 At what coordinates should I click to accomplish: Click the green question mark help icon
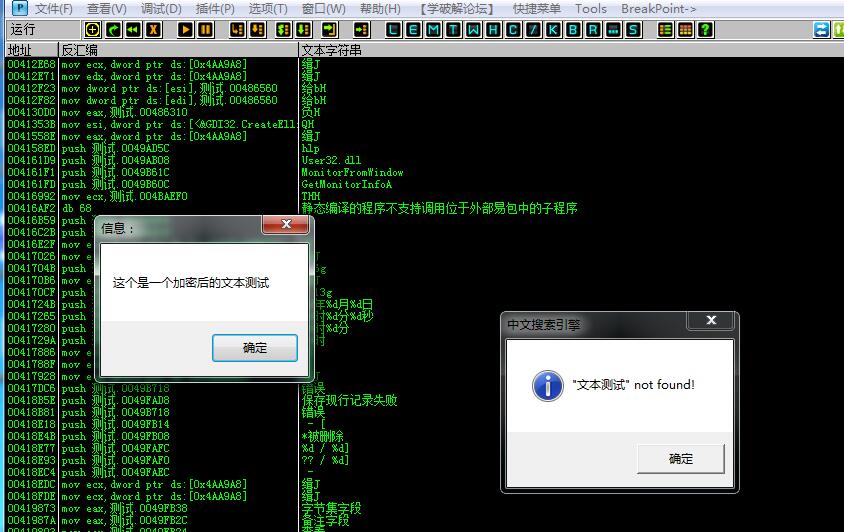(706, 30)
